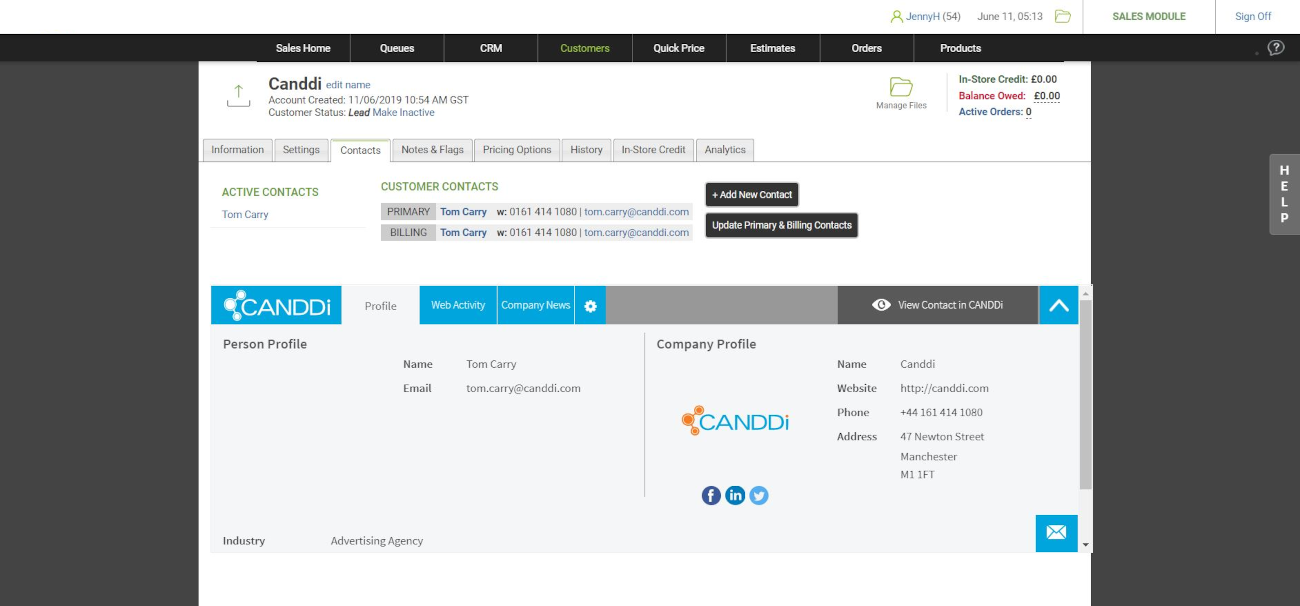
Task: Click the JennyH user profile icon
Action: click(897, 16)
